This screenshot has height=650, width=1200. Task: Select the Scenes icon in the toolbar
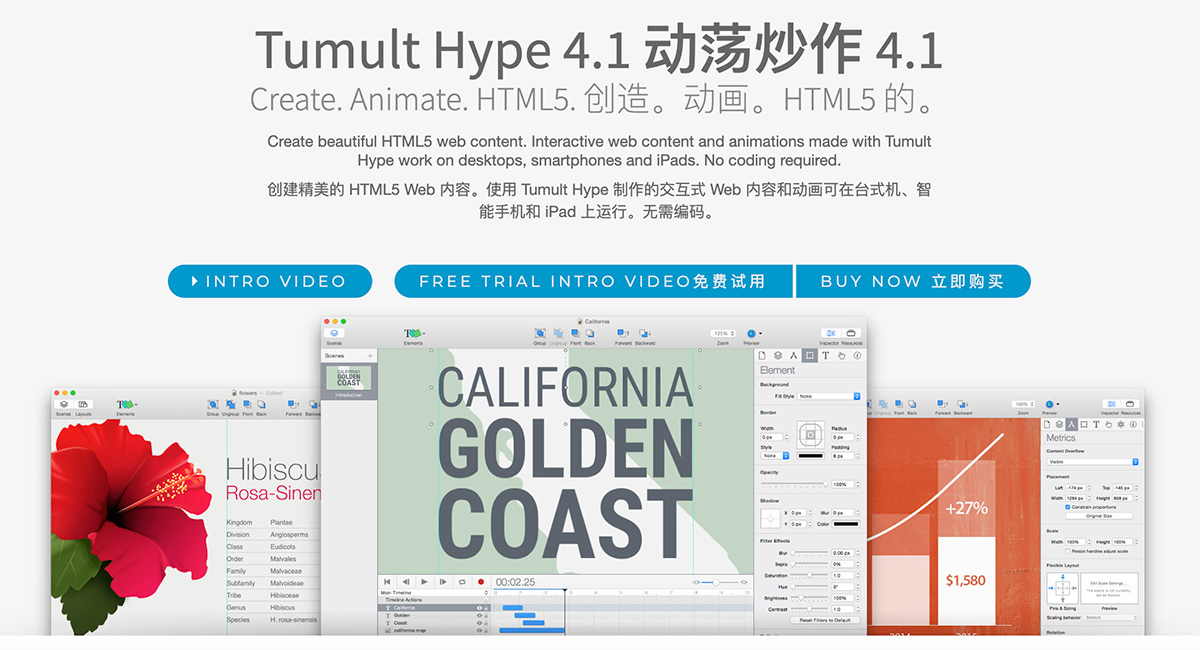pos(335,333)
